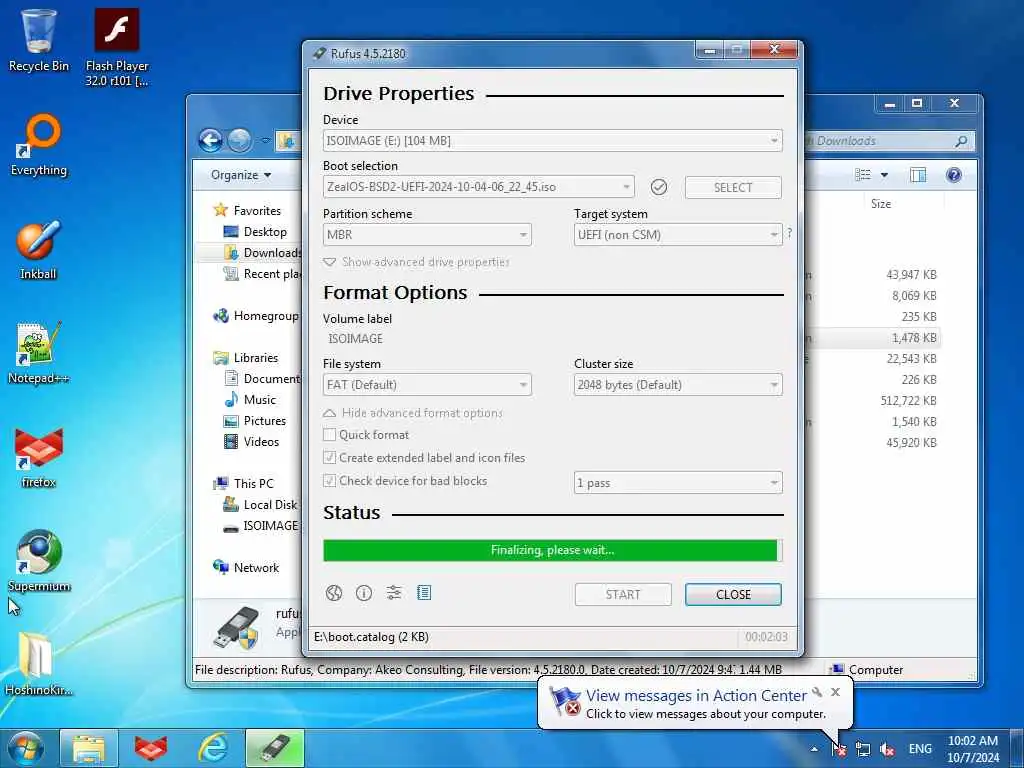Click the Action Center flag tray icon
The height and width of the screenshot is (768, 1024).
point(839,749)
